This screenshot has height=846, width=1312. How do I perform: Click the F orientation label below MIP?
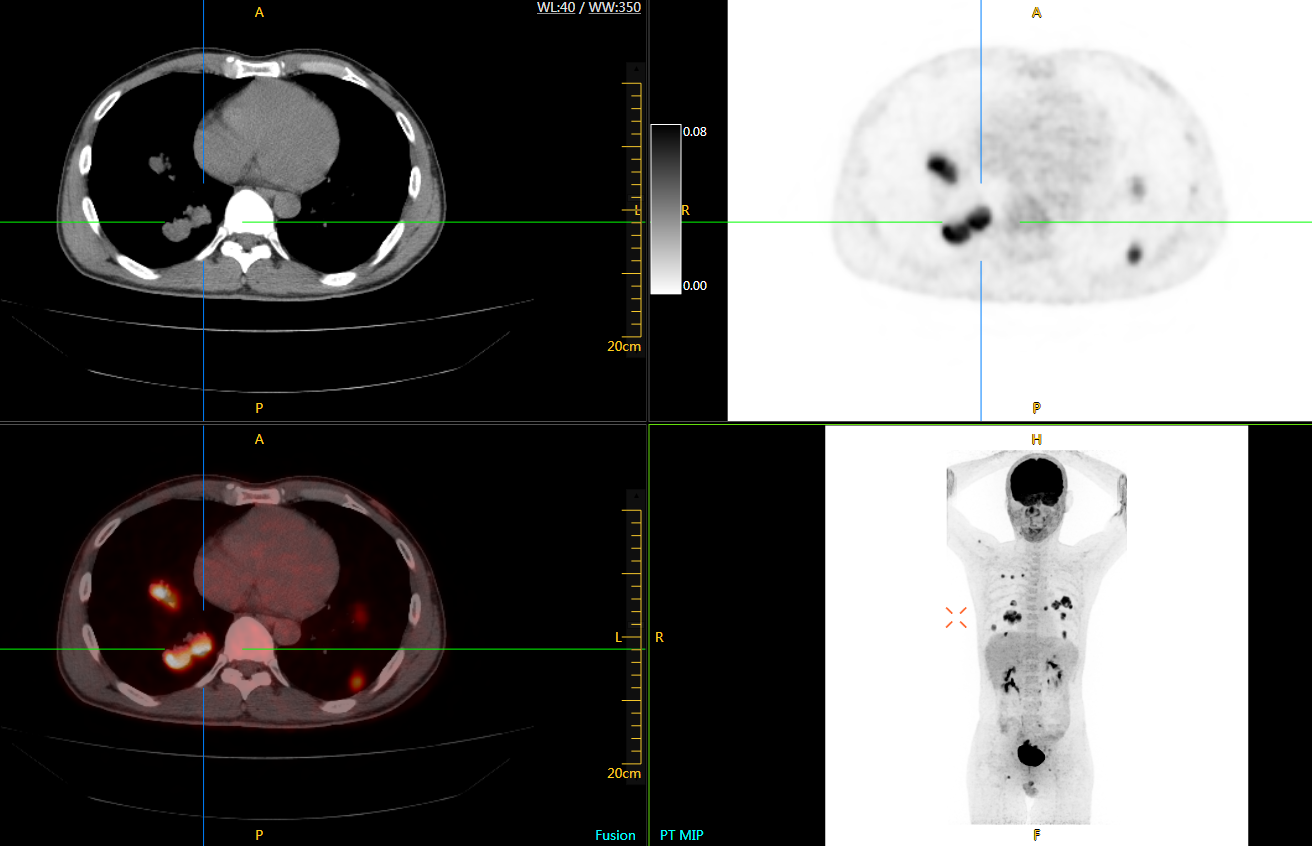click(1036, 834)
